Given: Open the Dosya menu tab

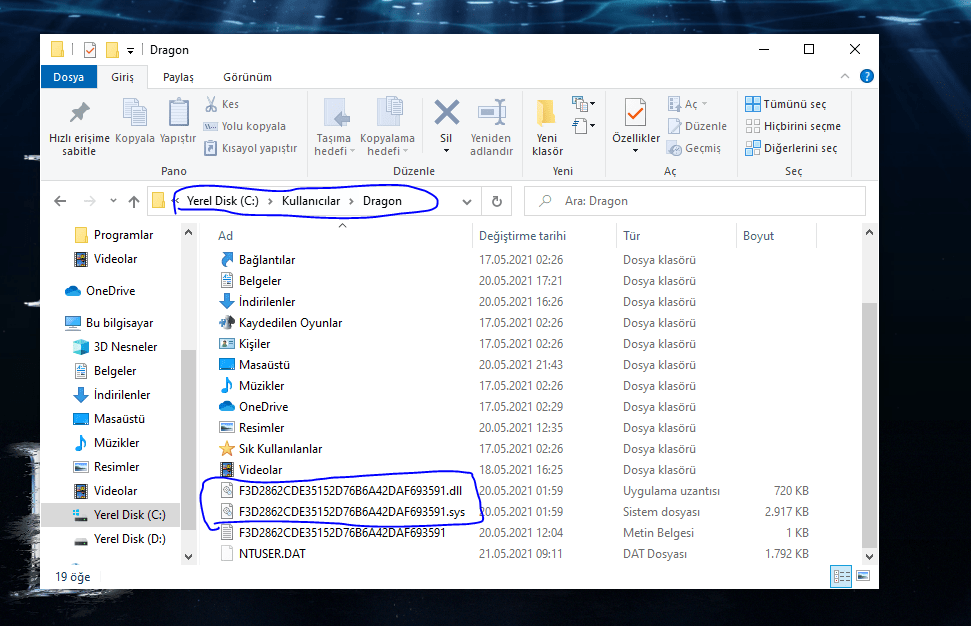Looking at the screenshot, I should 69,77.
